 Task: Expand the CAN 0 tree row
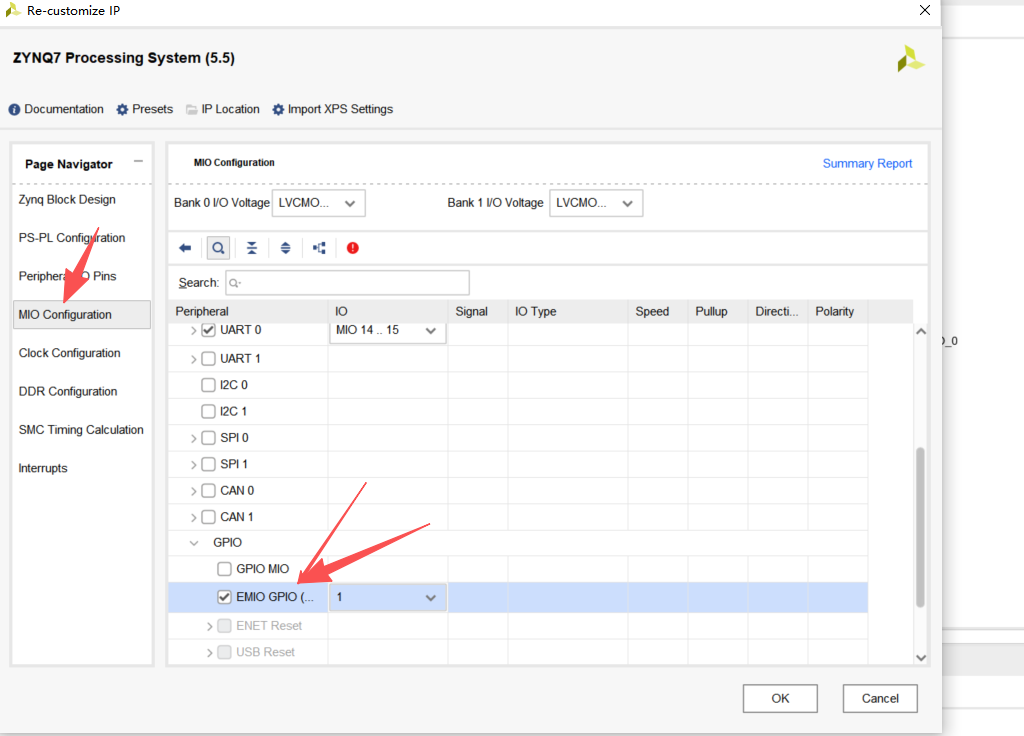tap(193, 491)
